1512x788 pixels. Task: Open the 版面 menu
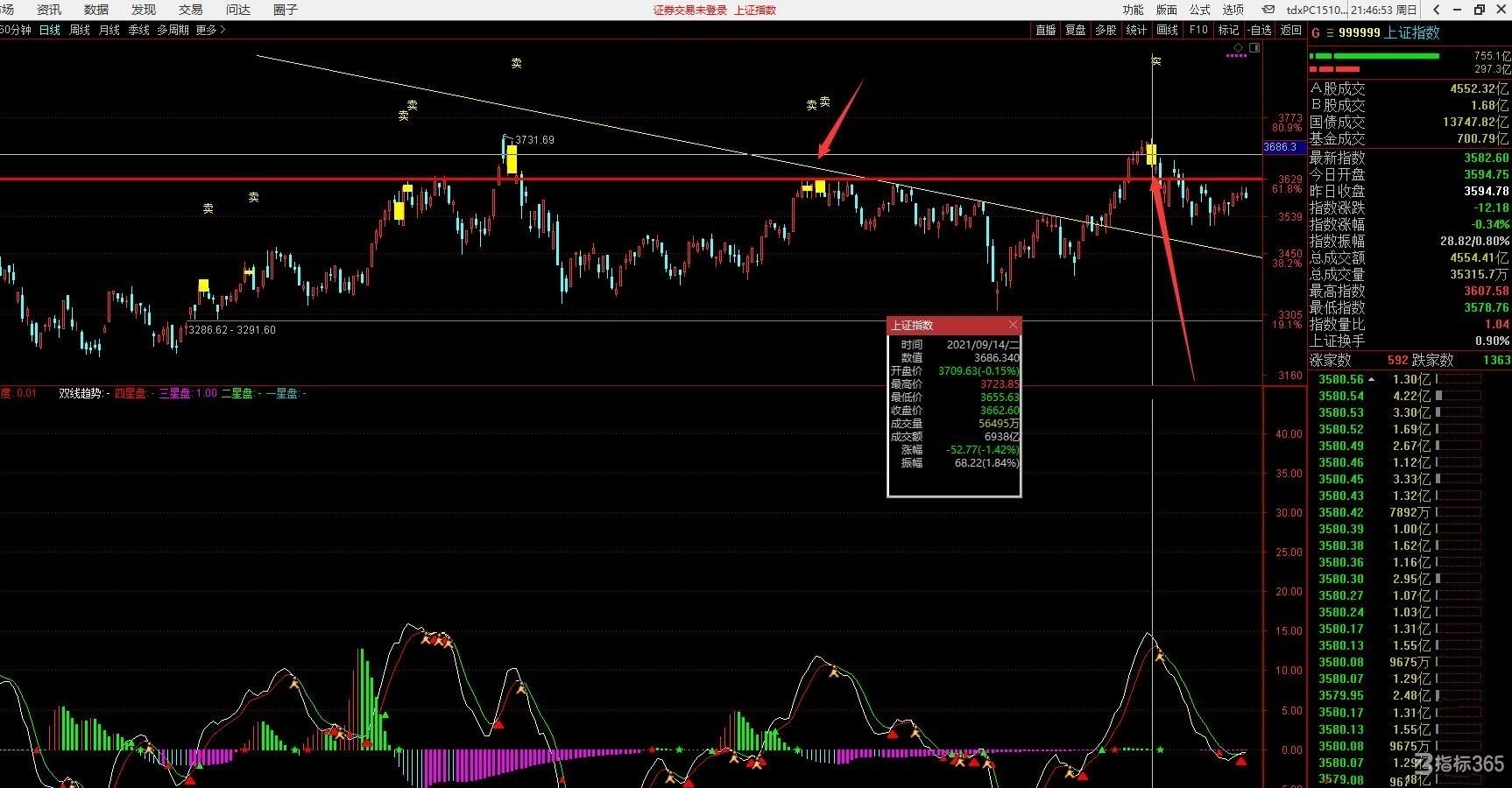point(1167,10)
